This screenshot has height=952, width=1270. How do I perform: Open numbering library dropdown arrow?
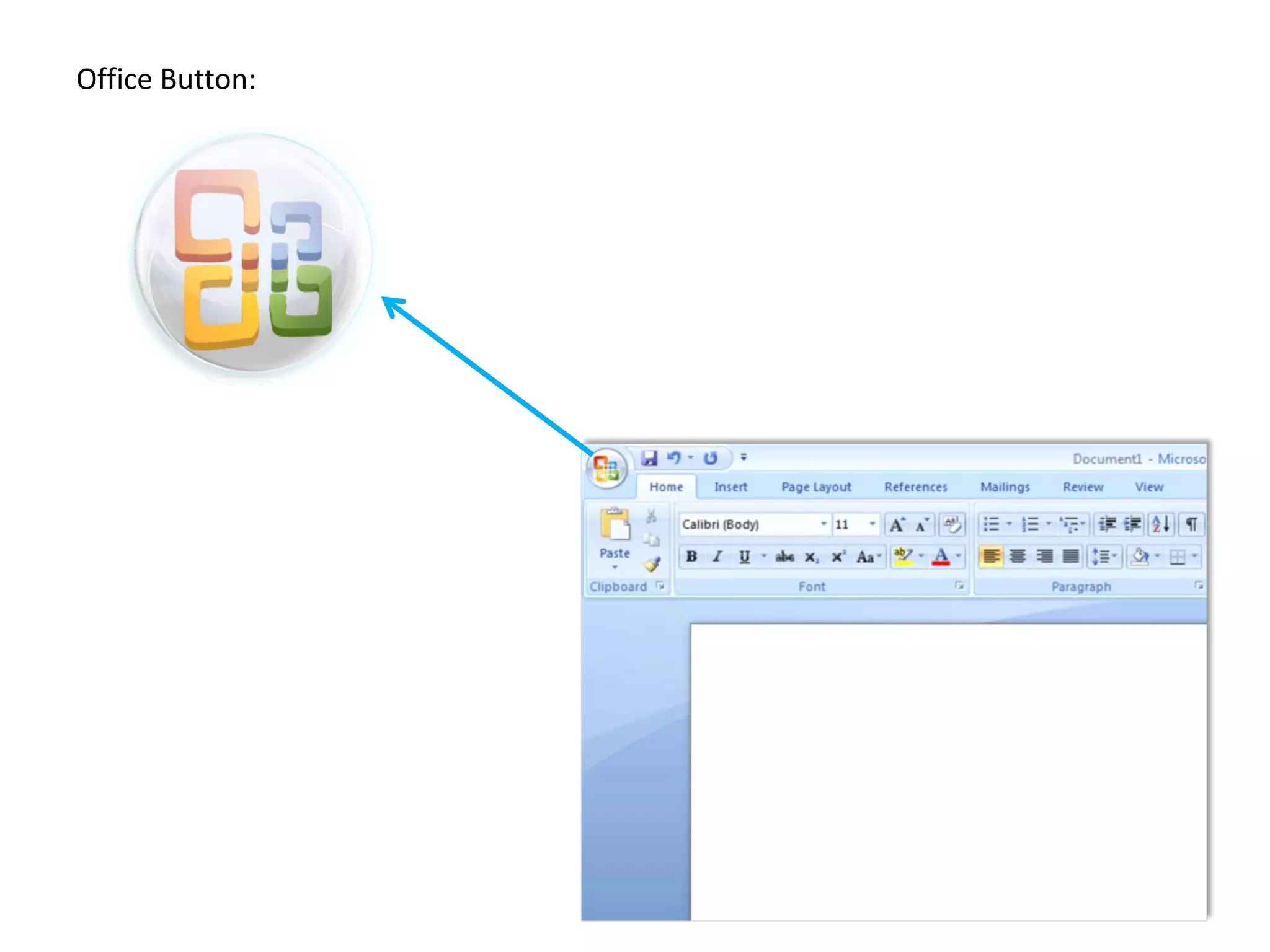(x=1049, y=524)
